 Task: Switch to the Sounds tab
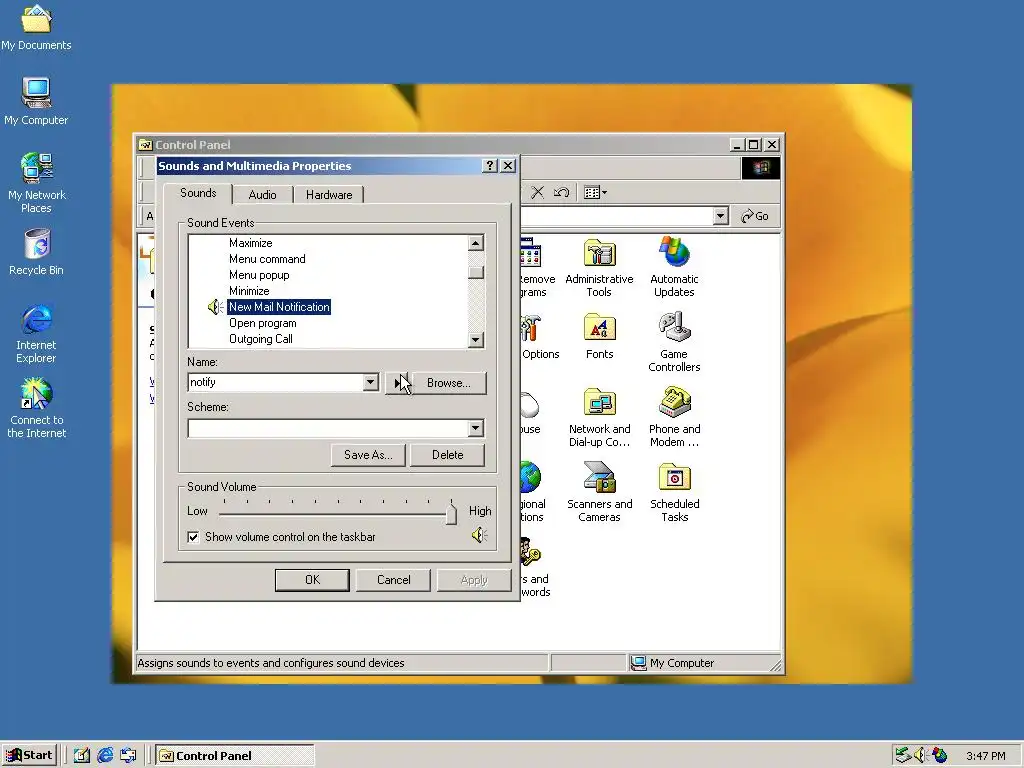coord(198,193)
